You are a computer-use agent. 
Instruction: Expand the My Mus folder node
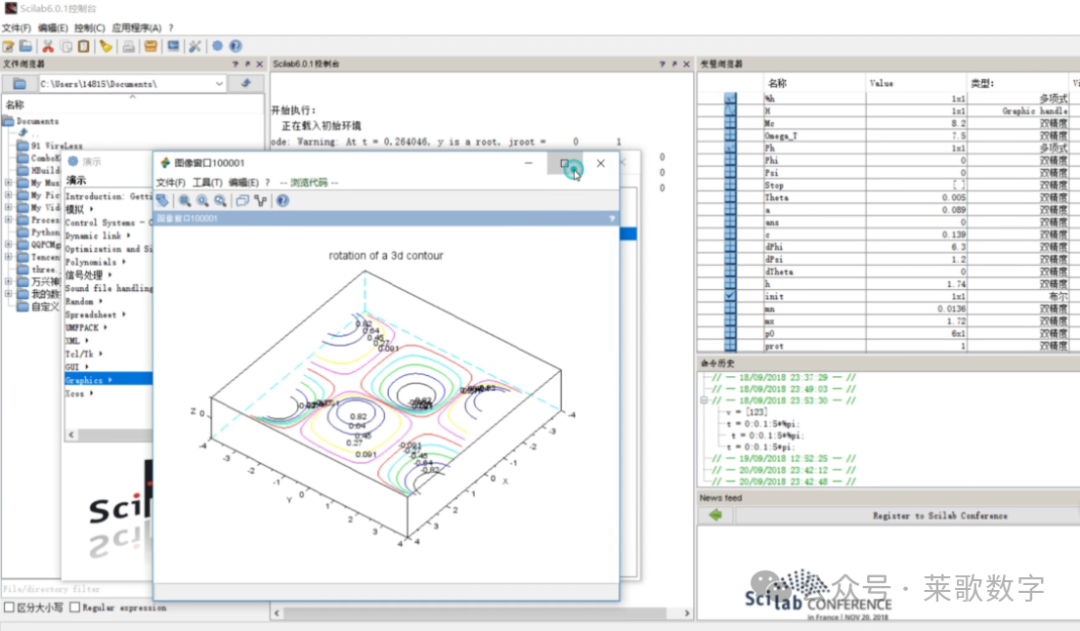(x=8, y=183)
